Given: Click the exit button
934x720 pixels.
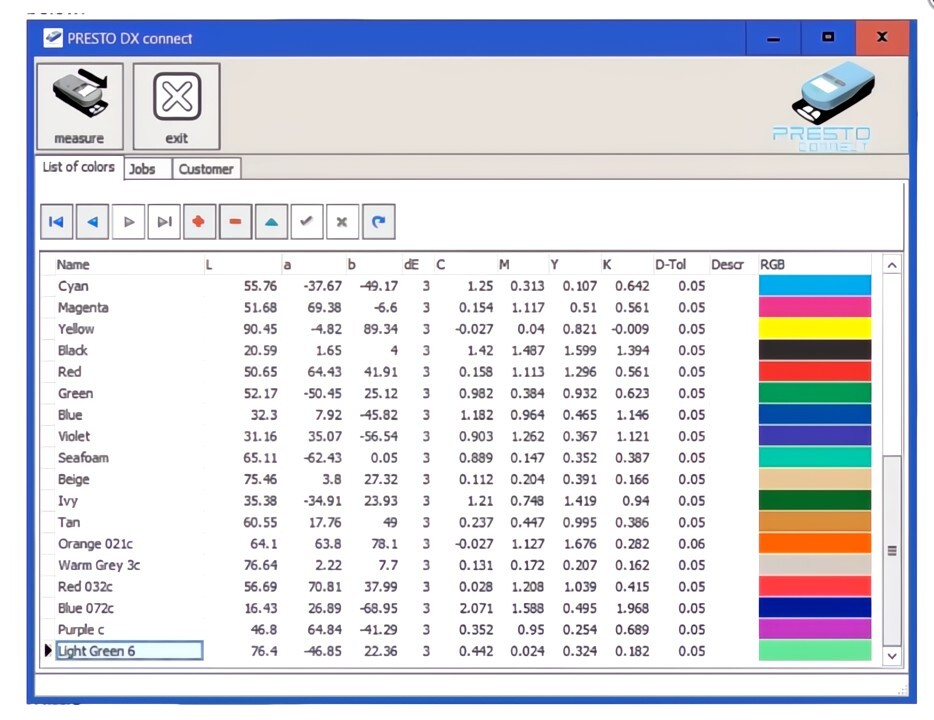Looking at the screenshot, I should coord(176,105).
